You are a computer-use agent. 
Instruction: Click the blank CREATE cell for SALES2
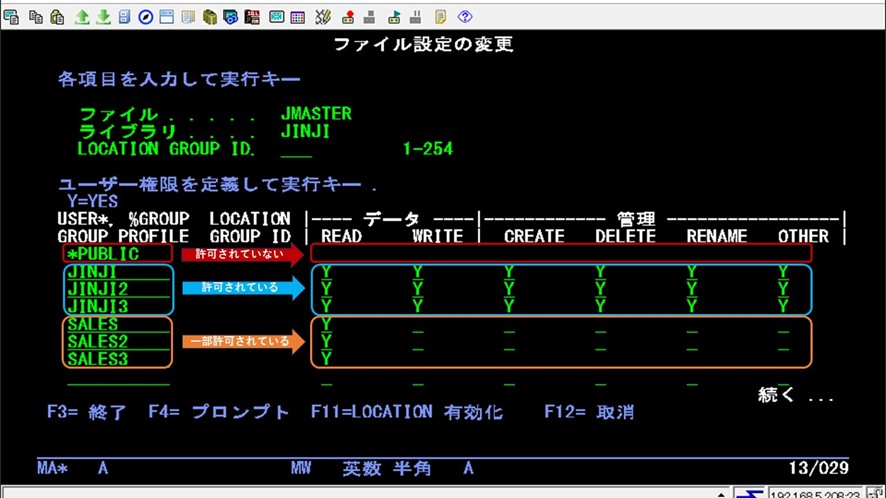[509, 343]
